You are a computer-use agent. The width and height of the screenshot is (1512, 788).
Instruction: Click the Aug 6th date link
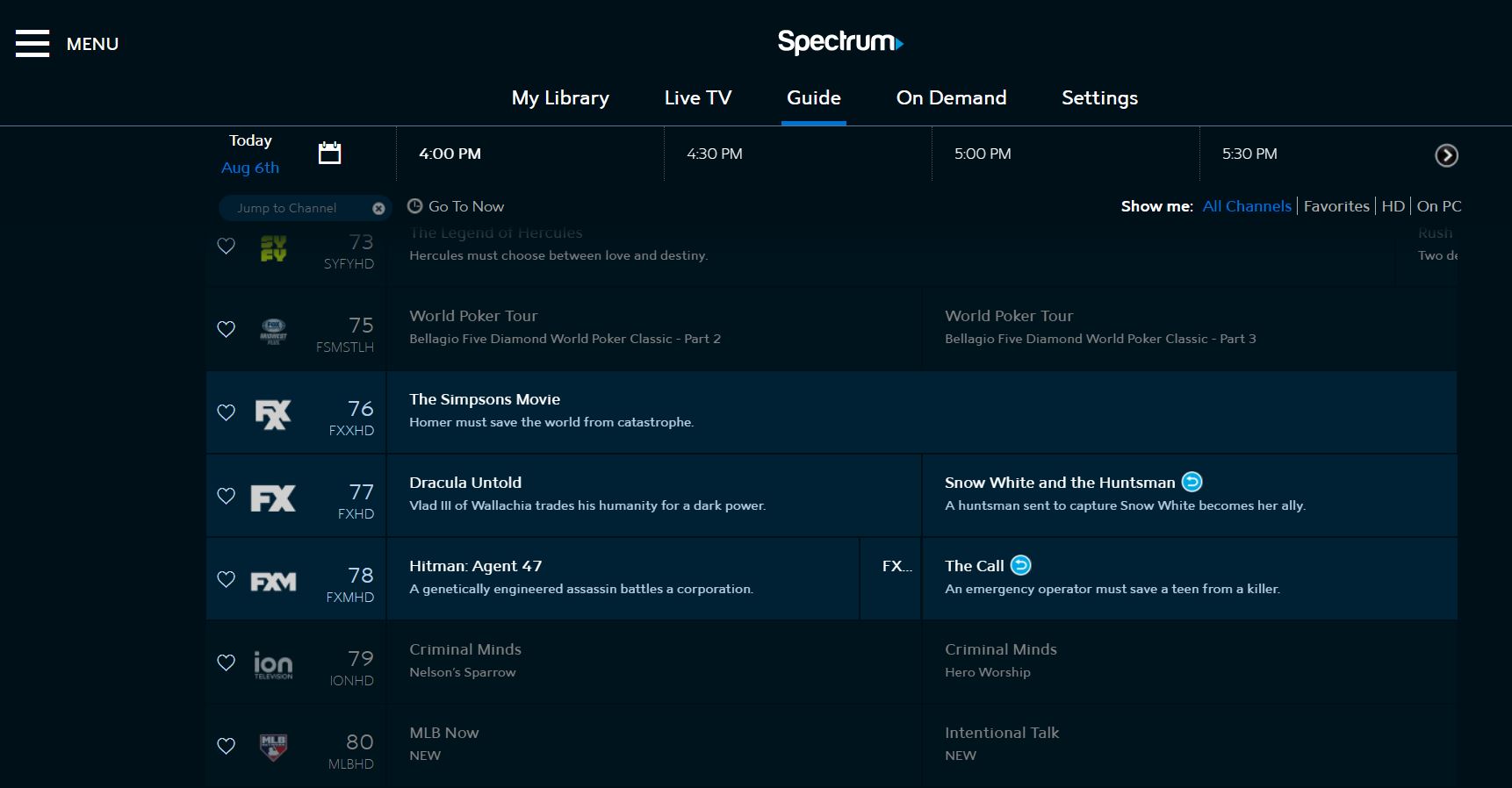coord(250,168)
